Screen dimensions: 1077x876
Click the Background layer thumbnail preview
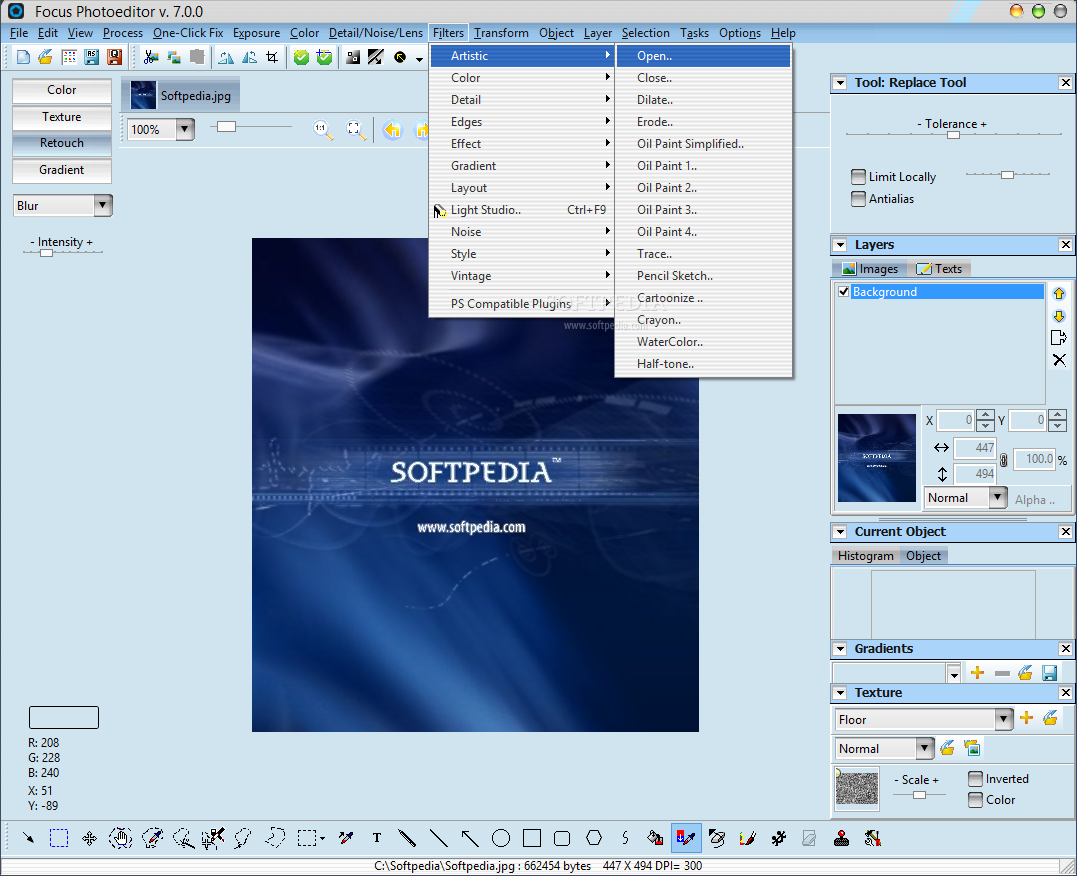(x=877, y=458)
